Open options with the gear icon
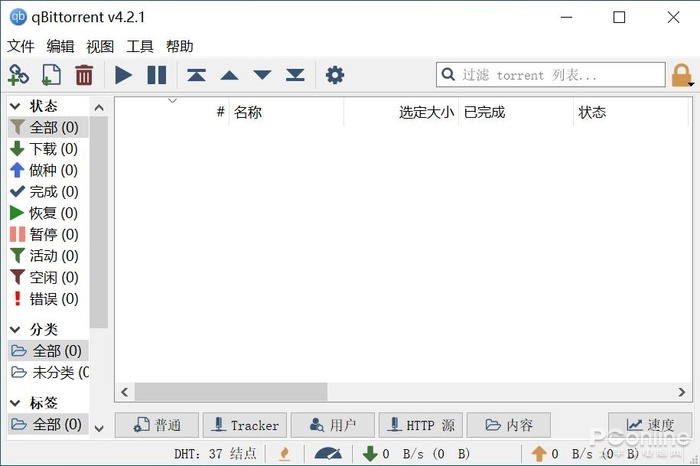The image size is (700, 466). coord(335,75)
